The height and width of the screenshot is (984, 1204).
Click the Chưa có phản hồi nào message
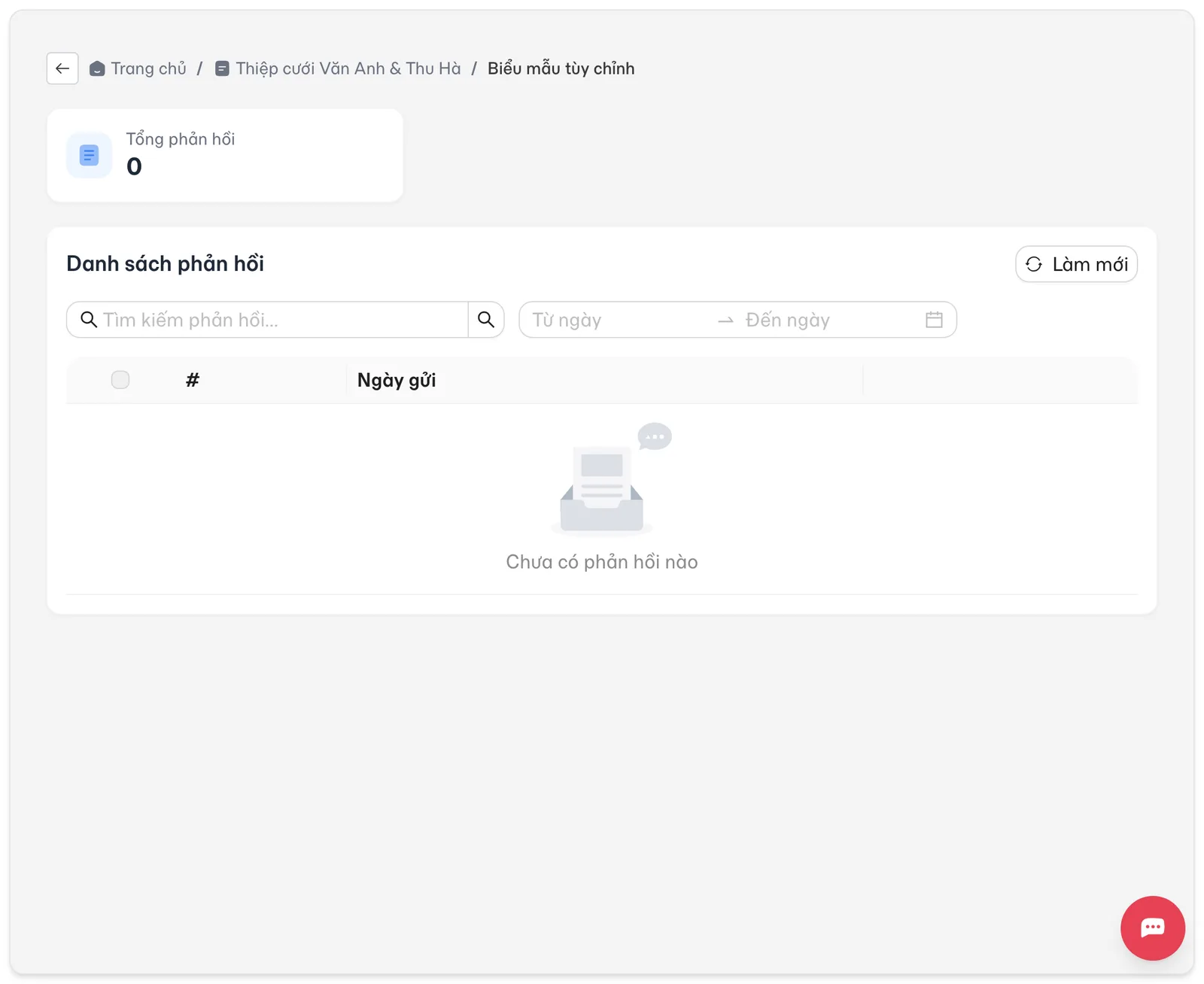tap(602, 562)
